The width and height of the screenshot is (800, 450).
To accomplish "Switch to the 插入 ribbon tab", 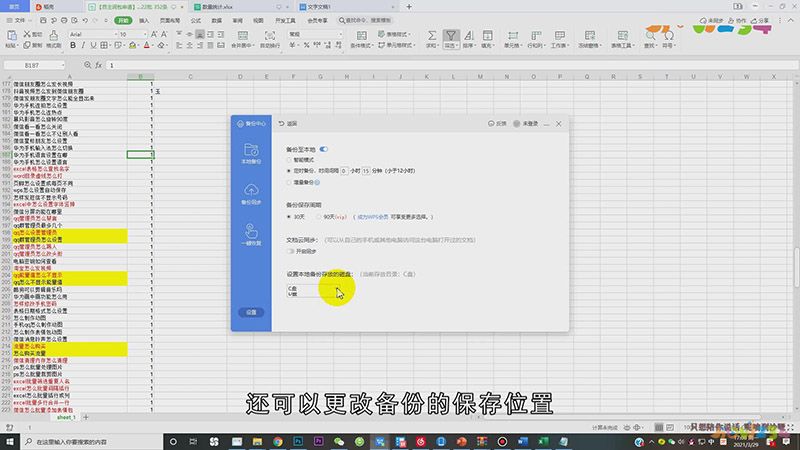I will (x=144, y=20).
